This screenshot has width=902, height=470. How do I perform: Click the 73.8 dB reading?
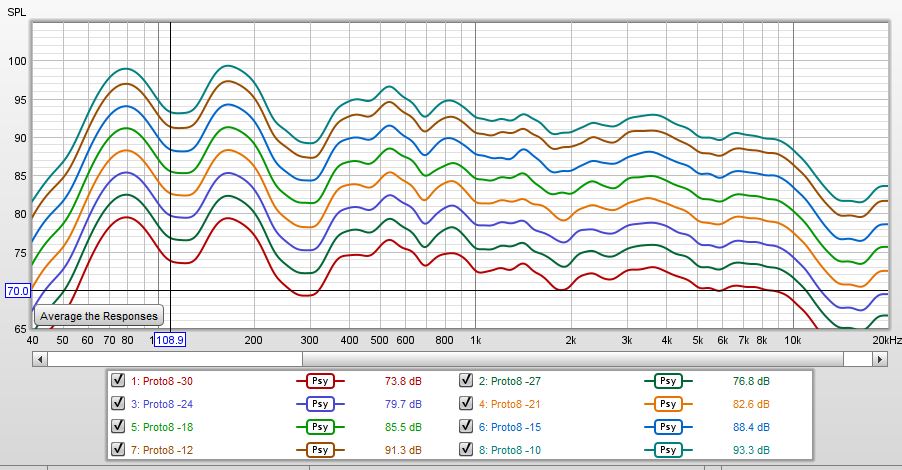coord(403,381)
